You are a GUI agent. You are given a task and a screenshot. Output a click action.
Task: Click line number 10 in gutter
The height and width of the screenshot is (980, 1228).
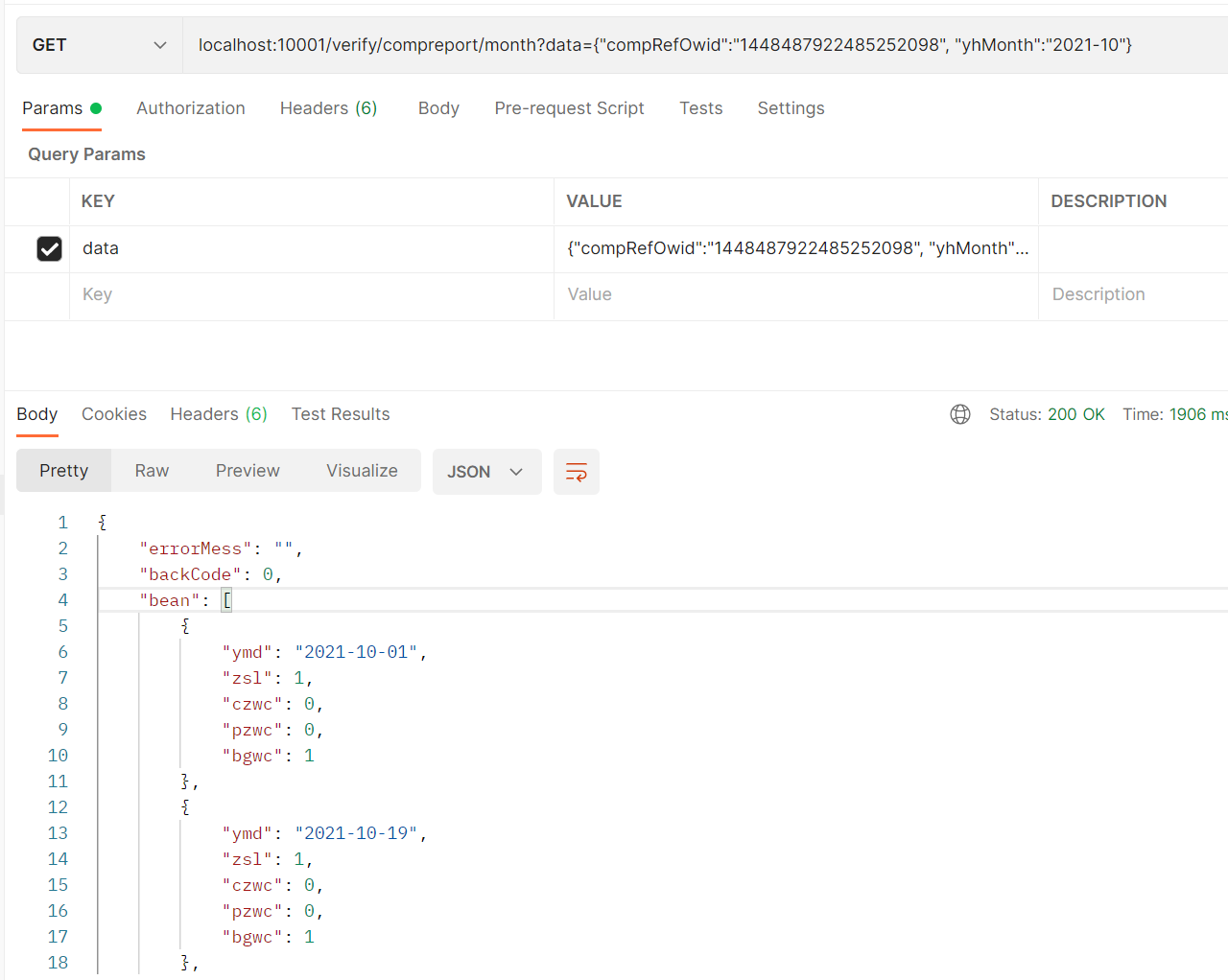tap(58, 756)
